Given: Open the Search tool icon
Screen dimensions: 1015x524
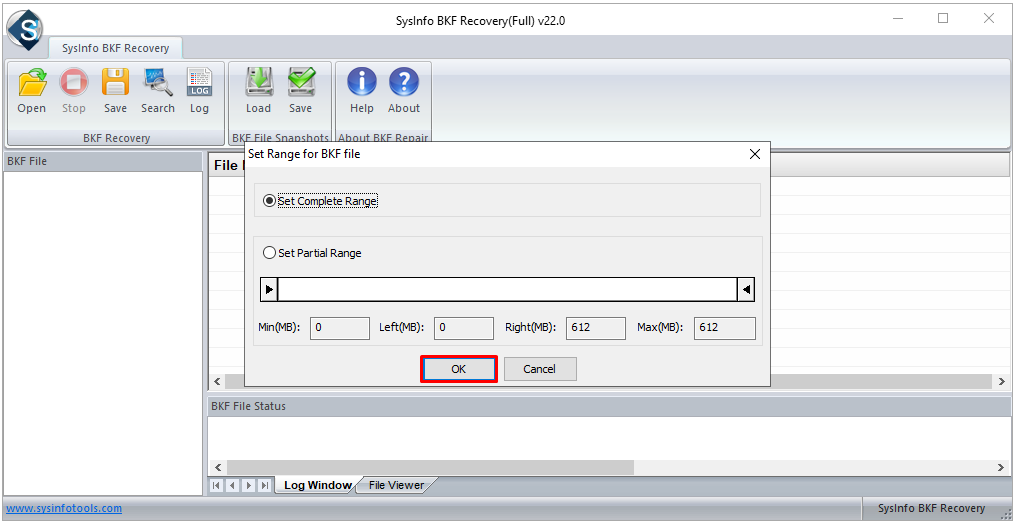Looking at the screenshot, I should point(158,91).
